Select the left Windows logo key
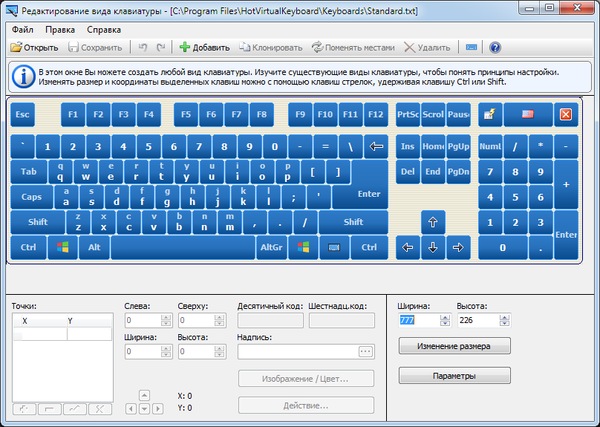 coord(62,247)
